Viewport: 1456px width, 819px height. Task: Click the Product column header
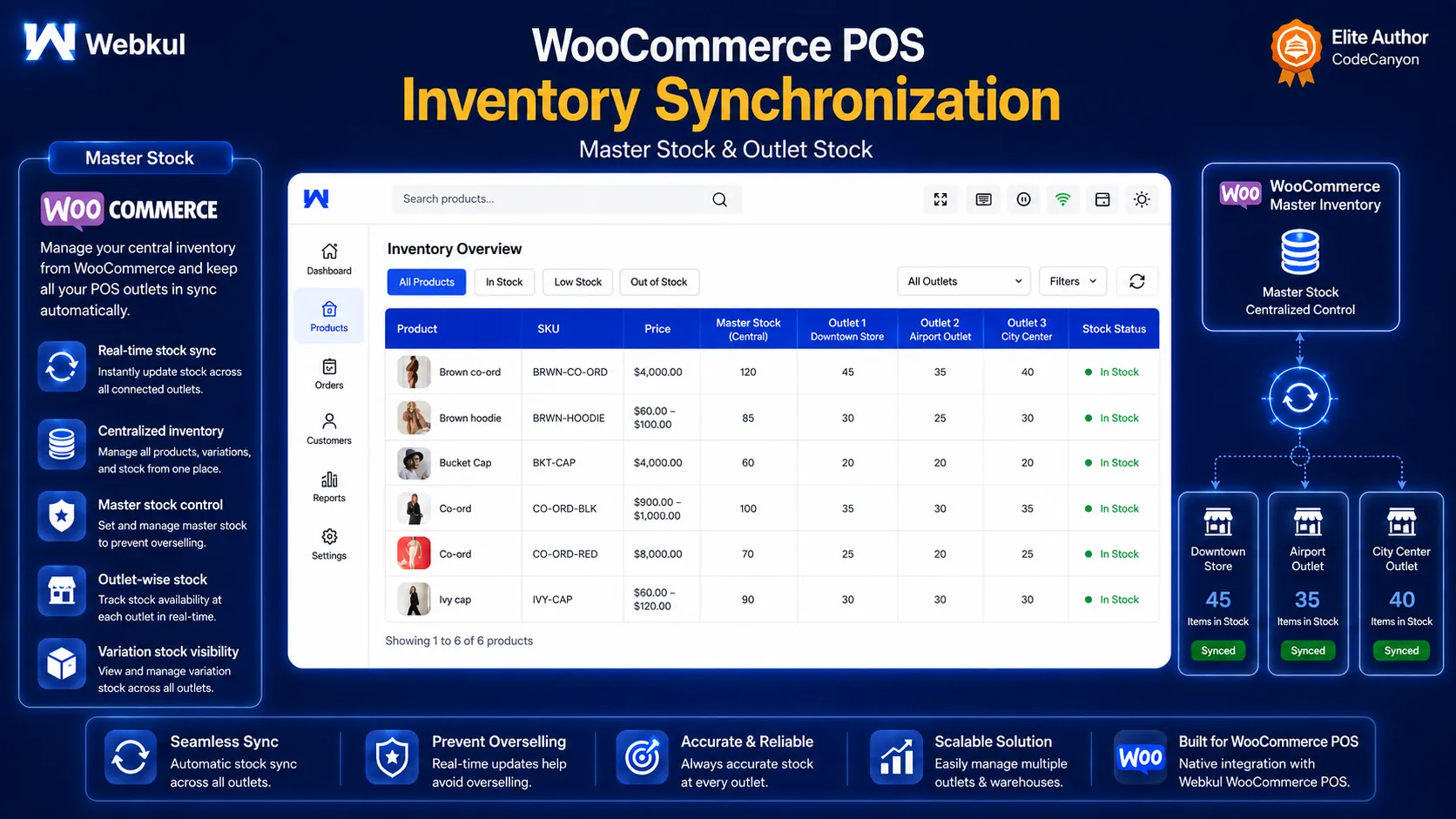point(417,329)
